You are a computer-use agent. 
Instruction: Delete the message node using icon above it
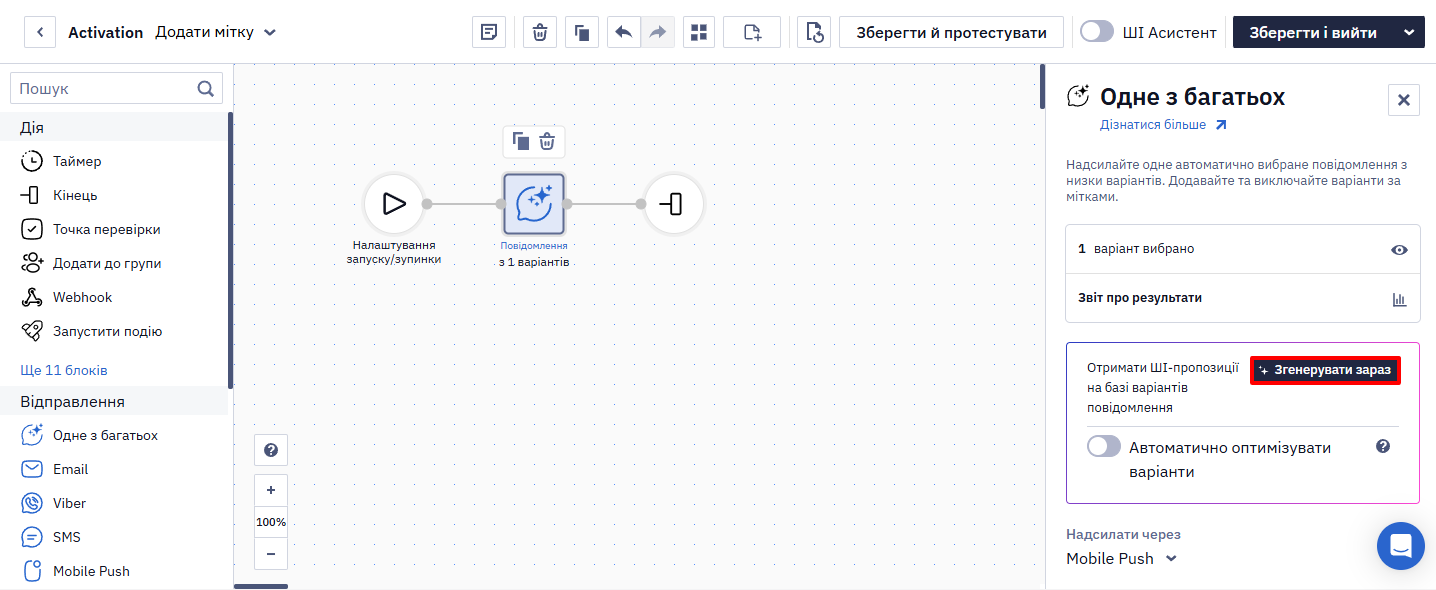[547, 141]
